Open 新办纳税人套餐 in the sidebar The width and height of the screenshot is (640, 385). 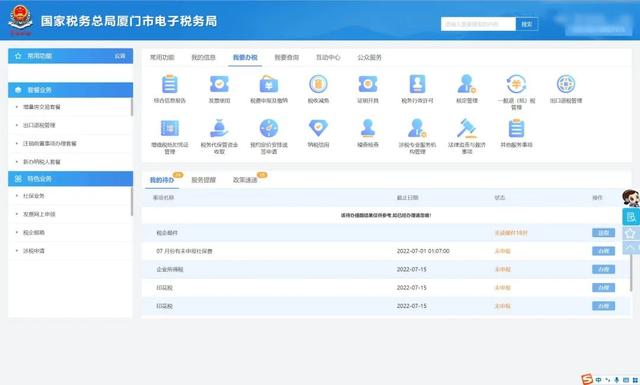point(42,162)
